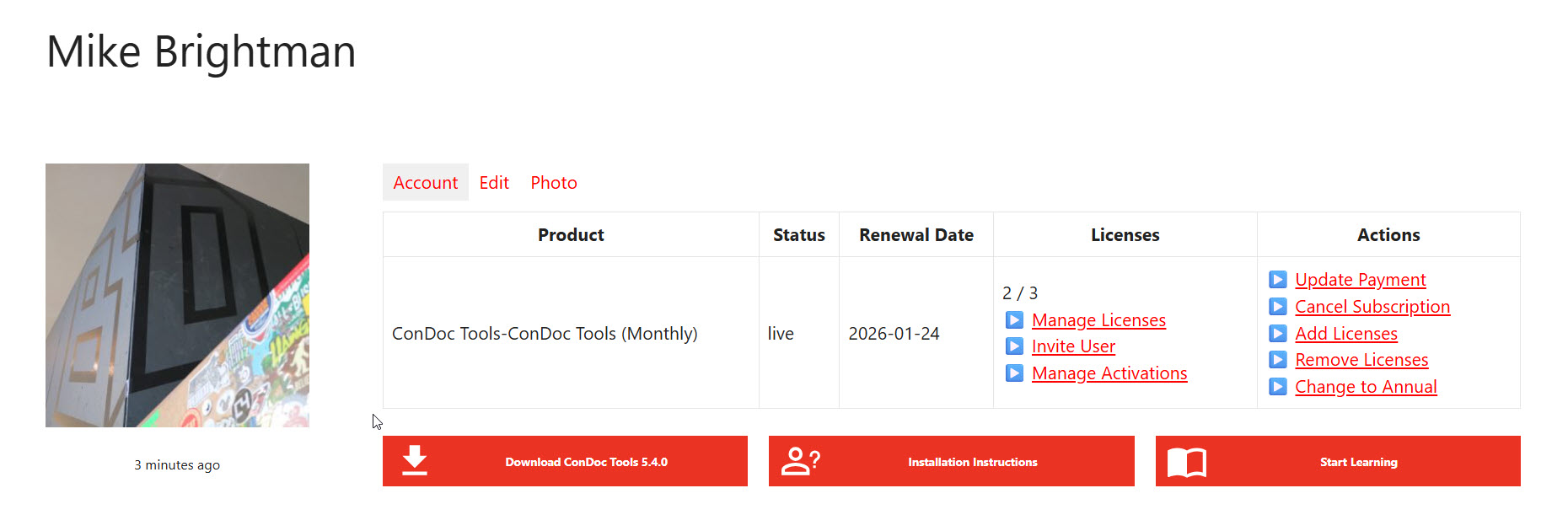Click the arrow icon beside Cancel Subscription
The width and height of the screenshot is (1568, 531).
click(x=1278, y=306)
